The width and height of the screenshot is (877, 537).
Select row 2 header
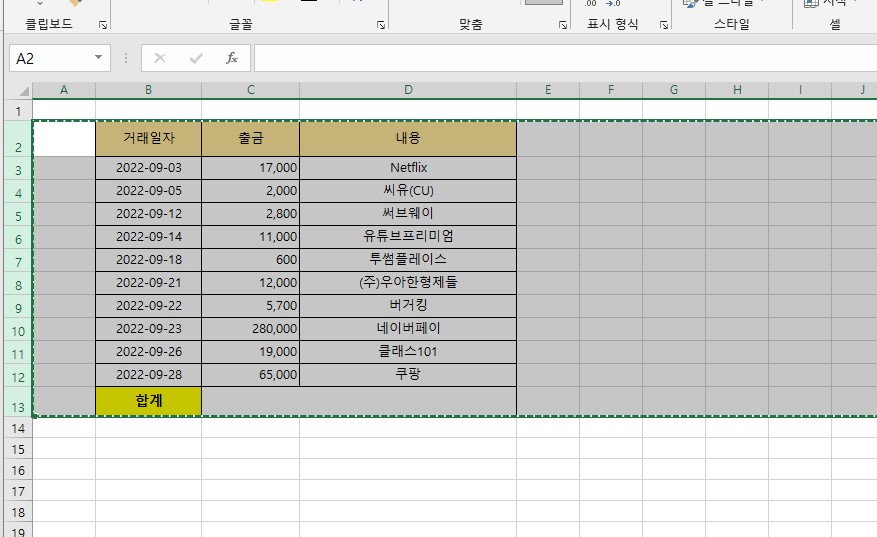(x=18, y=139)
